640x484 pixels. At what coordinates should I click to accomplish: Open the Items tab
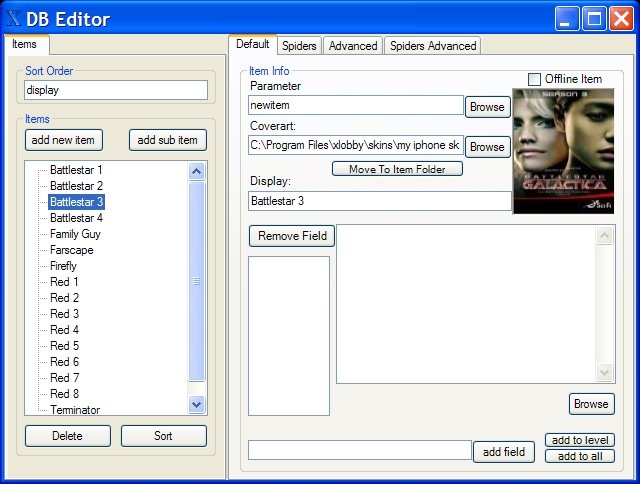point(27,44)
